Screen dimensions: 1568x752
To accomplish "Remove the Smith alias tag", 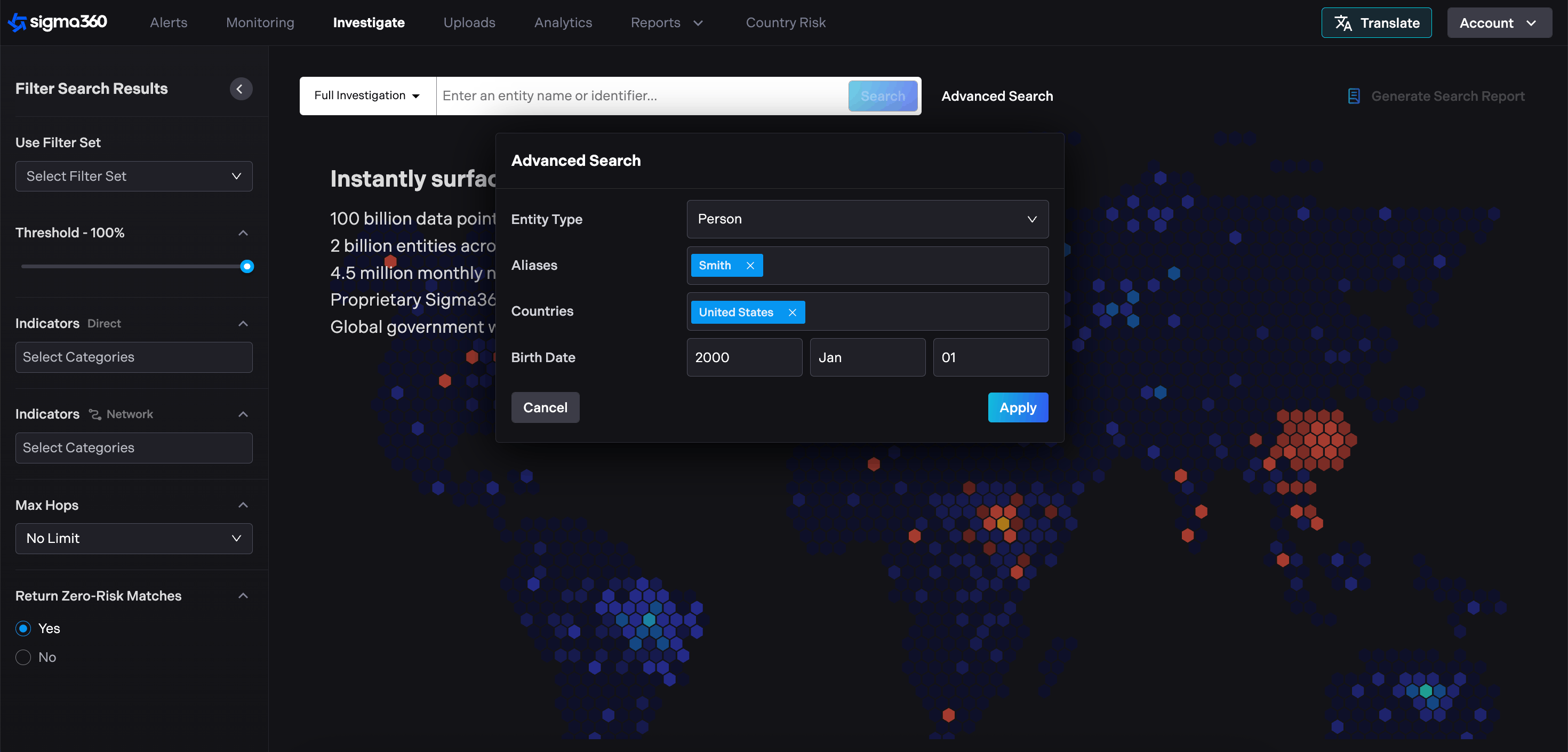I will tap(750, 266).
